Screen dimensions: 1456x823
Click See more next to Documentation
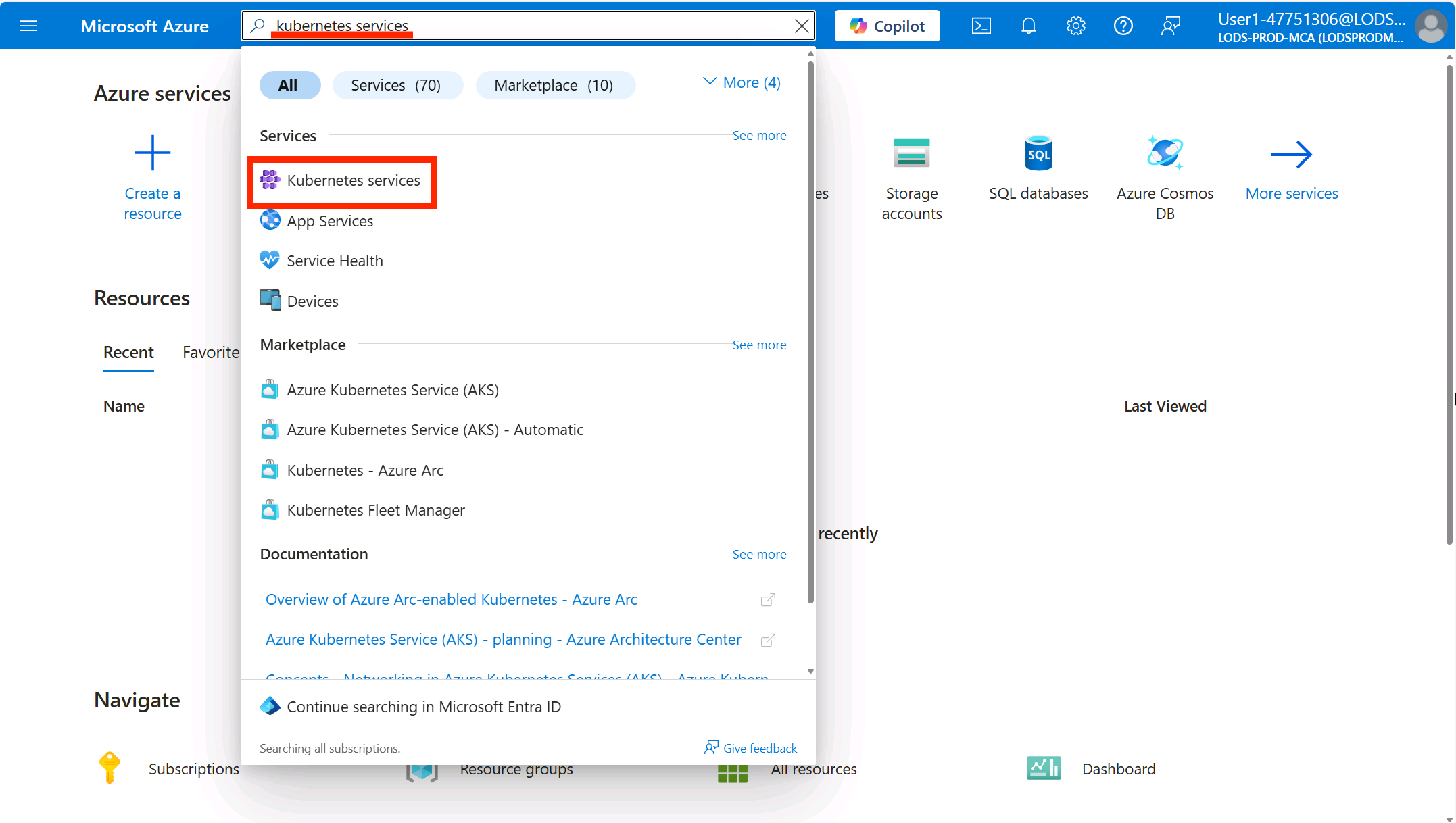(759, 555)
